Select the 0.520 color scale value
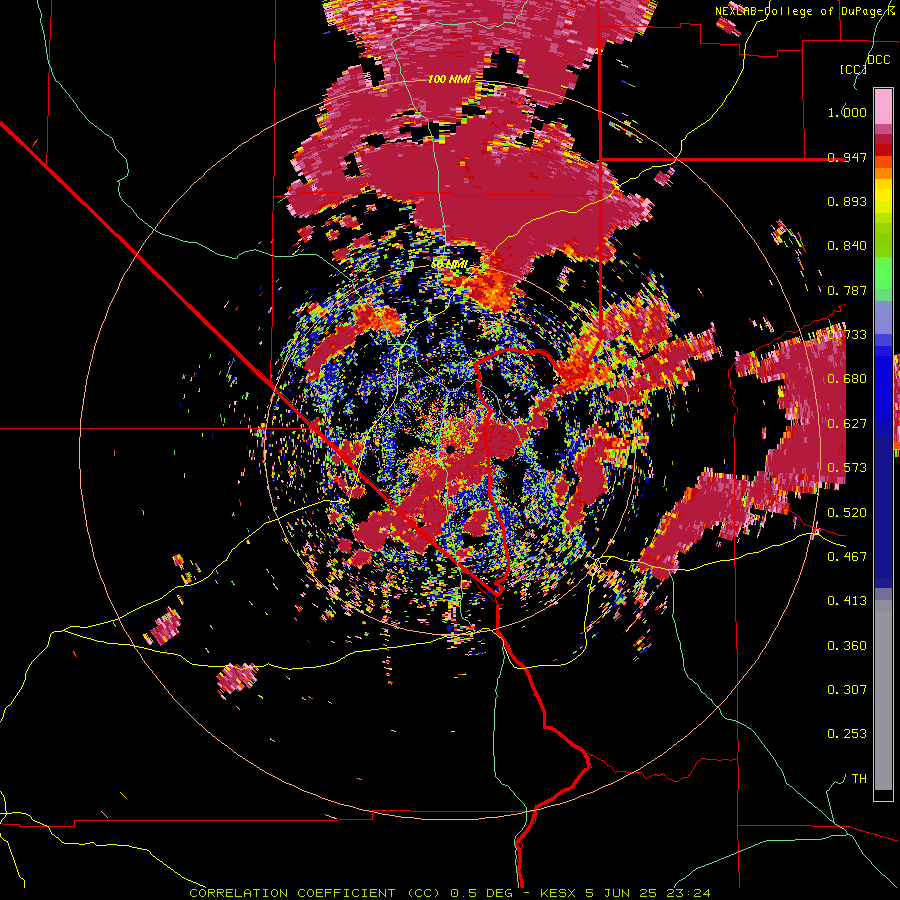Screen dimensions: 900x900 [847, 512]
